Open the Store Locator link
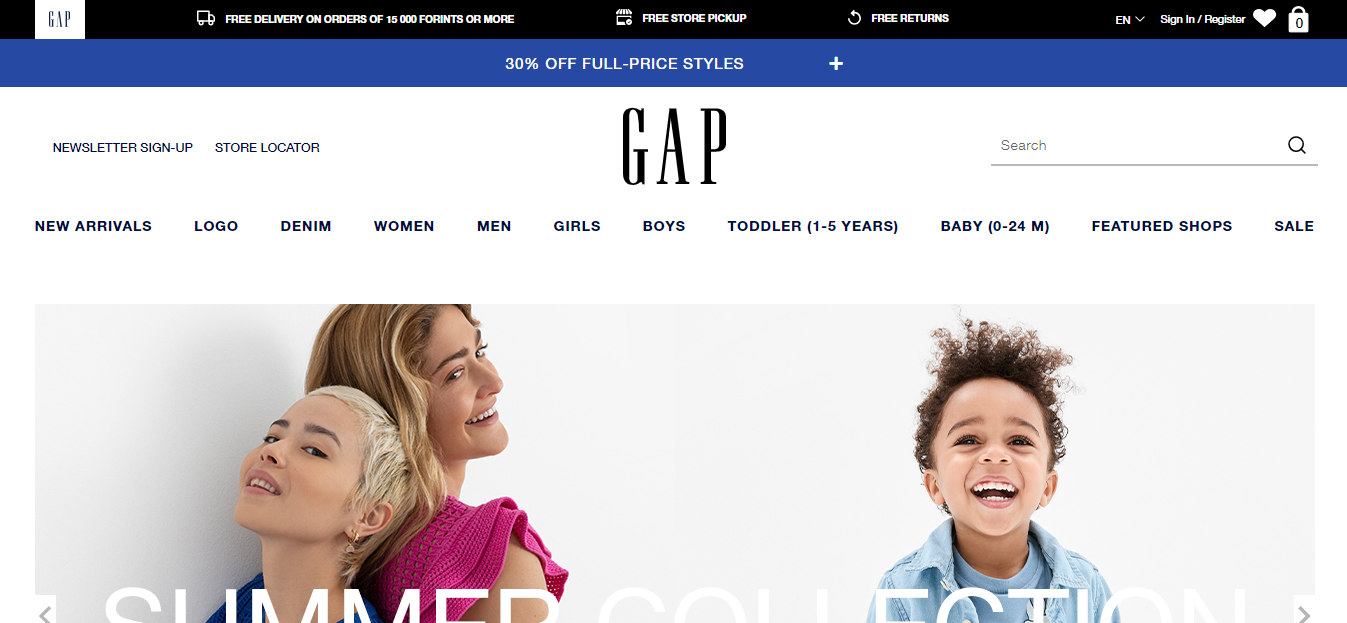Image resolution: width=1347 pixels, height=623 pixels. (267, 147)
